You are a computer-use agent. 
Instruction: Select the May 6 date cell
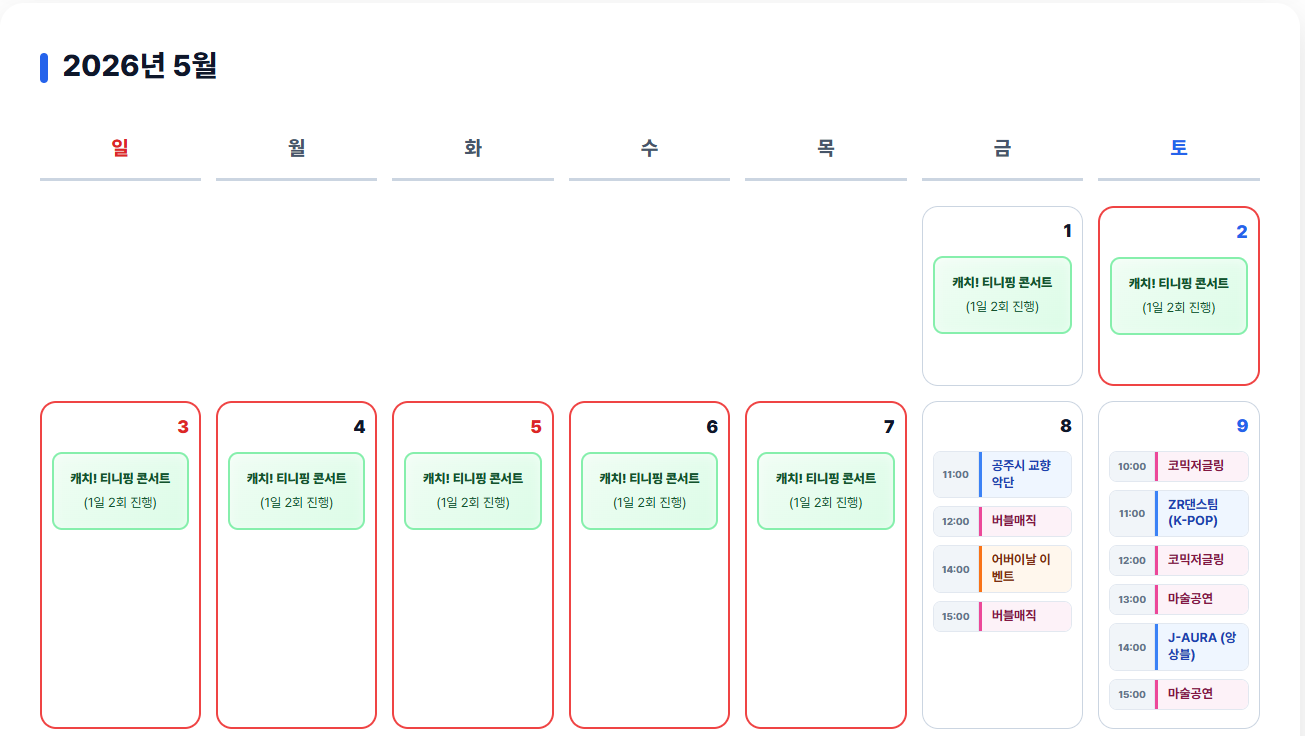pyautogui.click(x=649, y=565)
